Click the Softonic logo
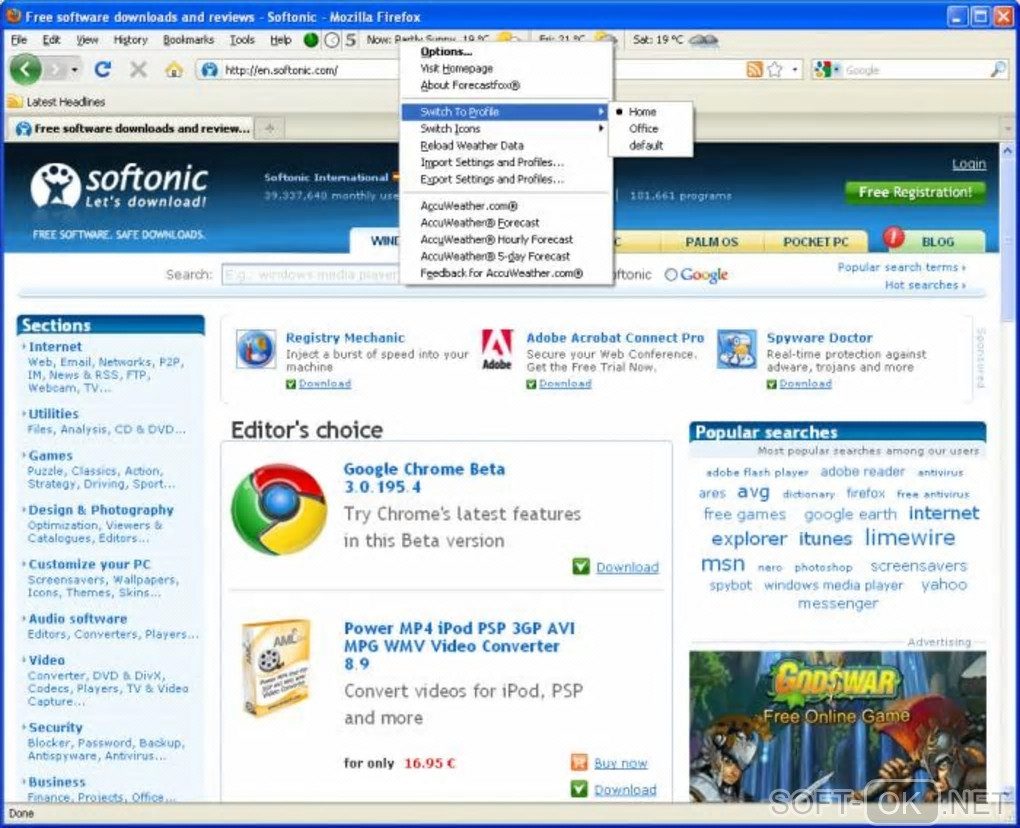Viewport: 1020px width, 828px height. point(119,186)
